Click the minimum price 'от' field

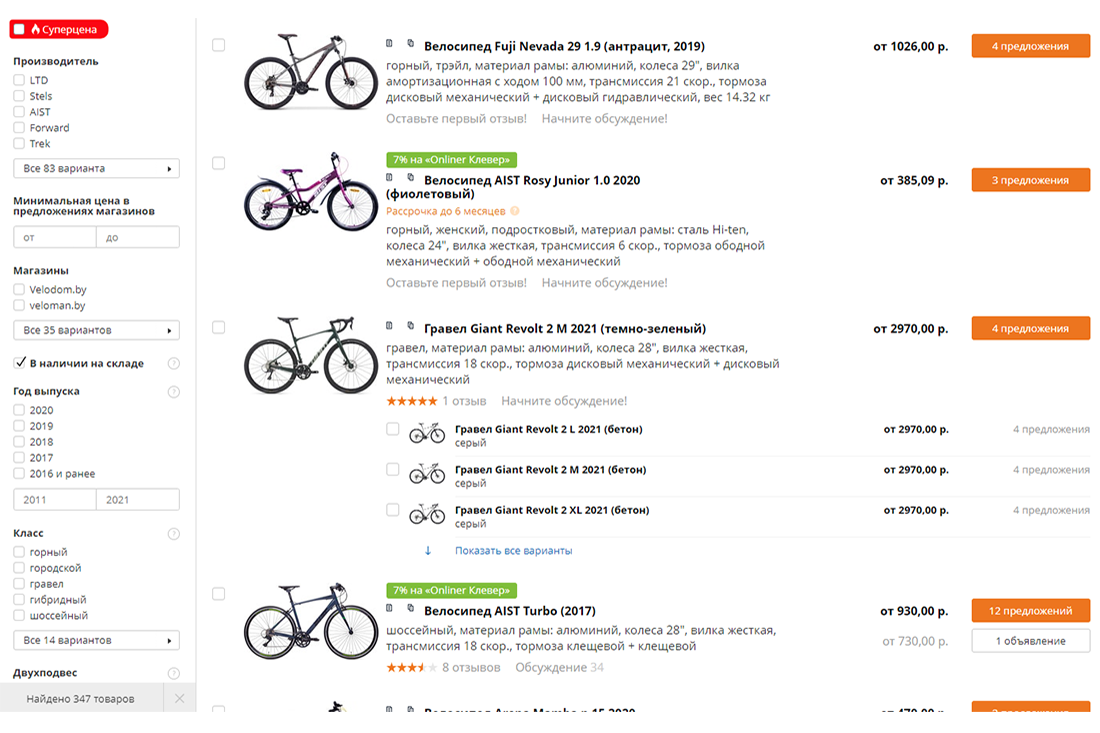click(55, 238)
